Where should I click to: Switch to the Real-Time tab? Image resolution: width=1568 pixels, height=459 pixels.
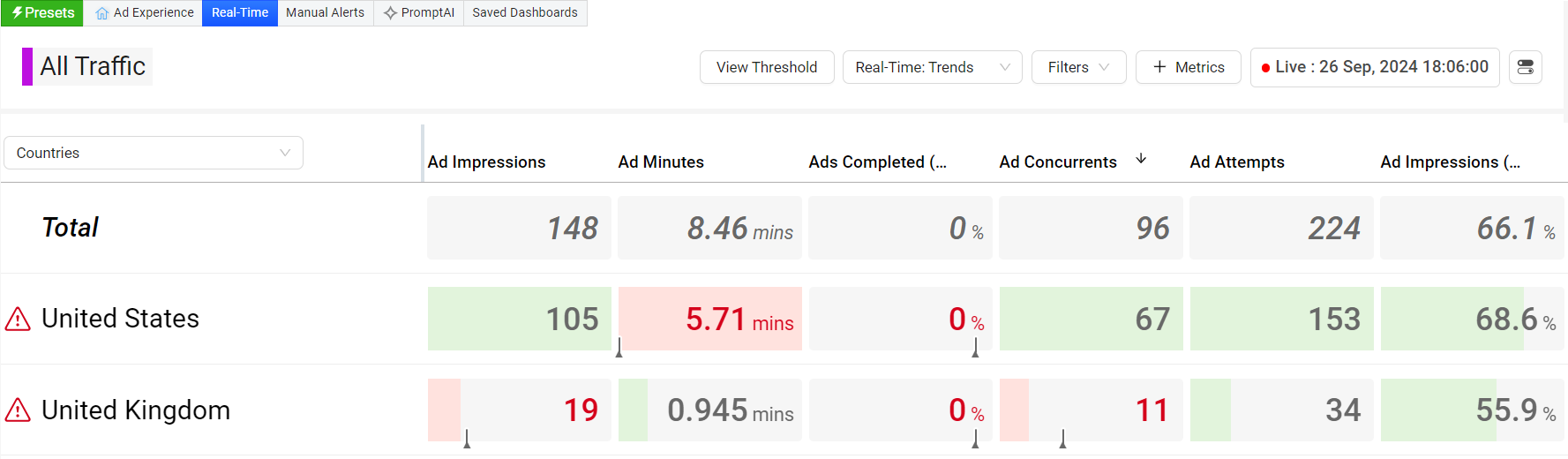point(240,13)
